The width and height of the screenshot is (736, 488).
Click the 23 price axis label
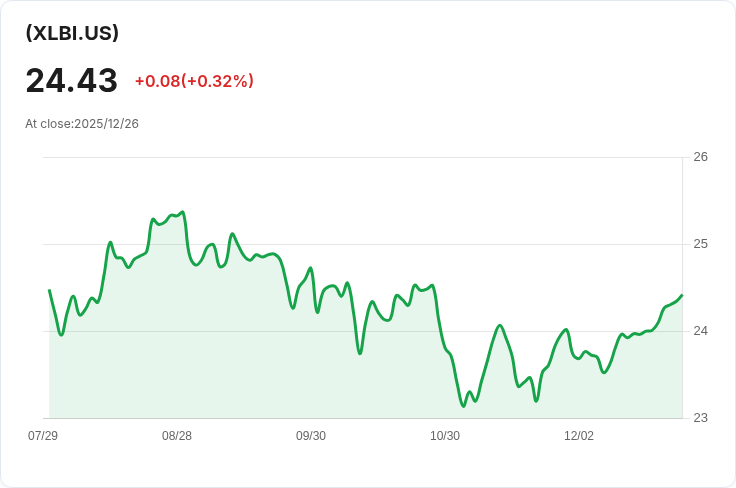700,418
